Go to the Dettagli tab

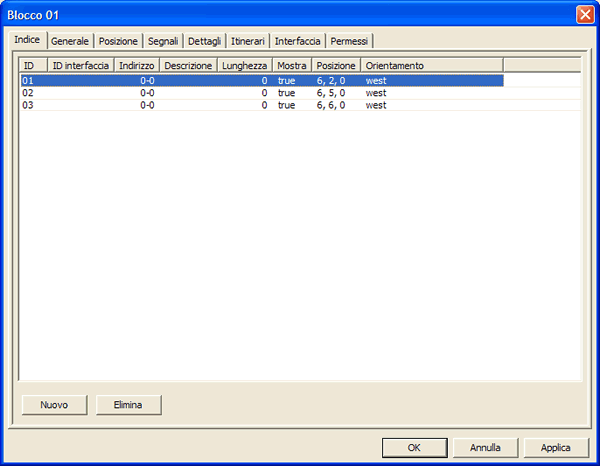click(205, 41)
